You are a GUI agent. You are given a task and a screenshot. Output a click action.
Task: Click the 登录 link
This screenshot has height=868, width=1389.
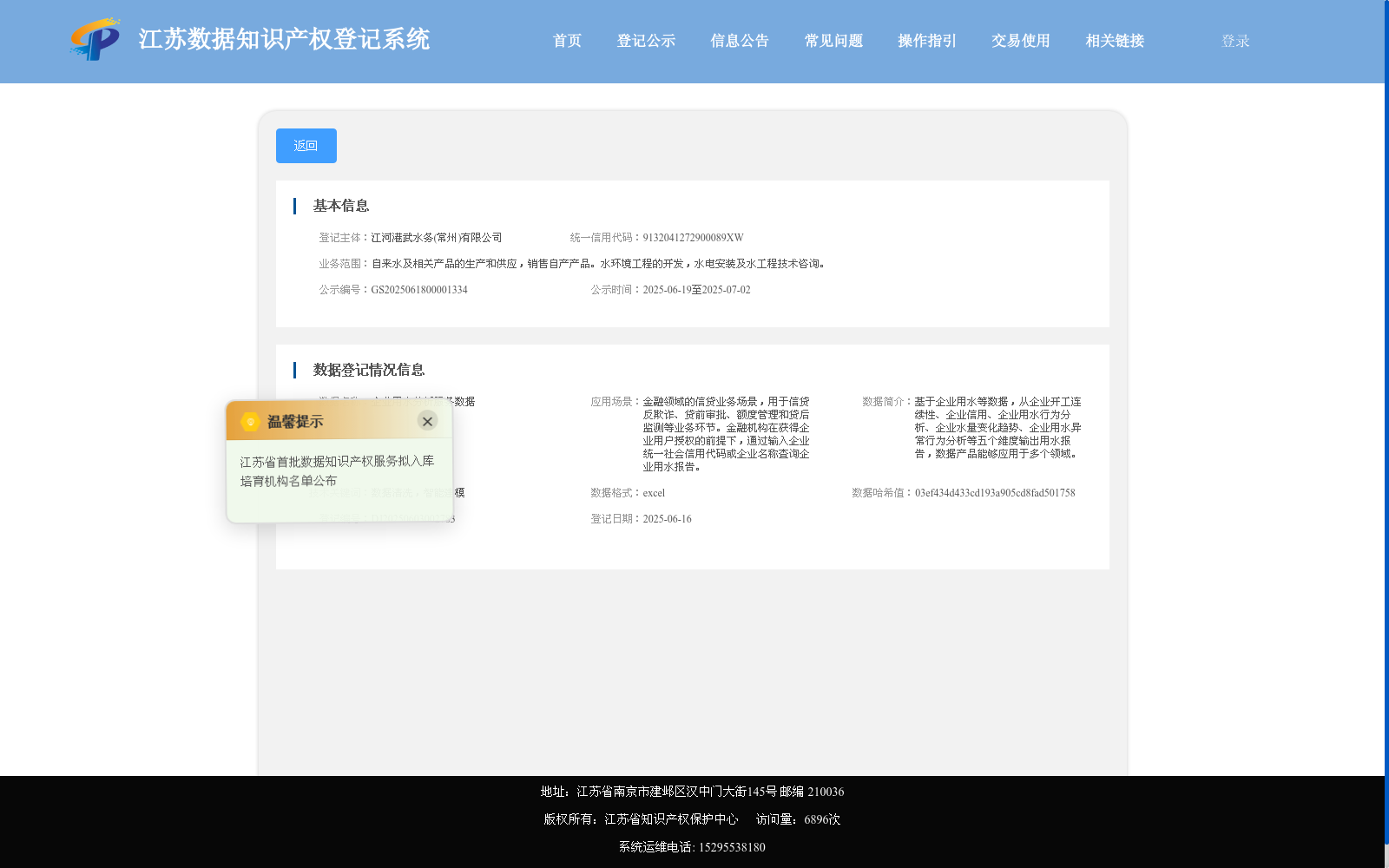click(1235, 41)
